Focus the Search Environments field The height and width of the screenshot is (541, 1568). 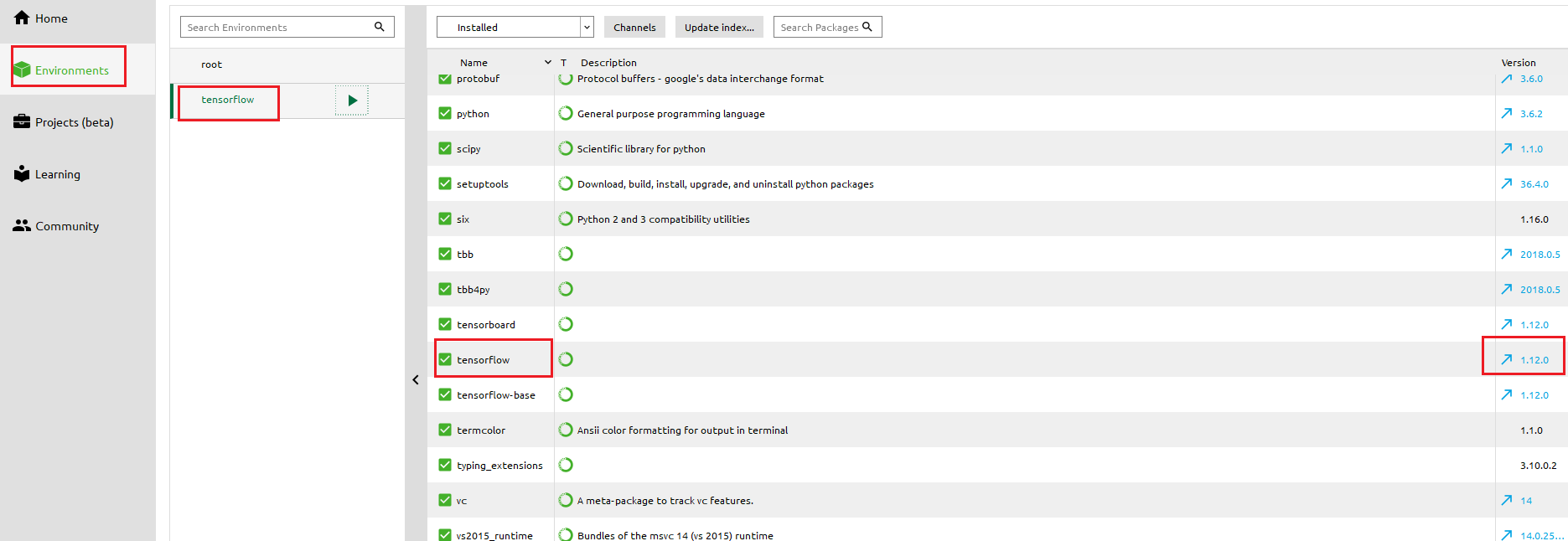[287, 27]
